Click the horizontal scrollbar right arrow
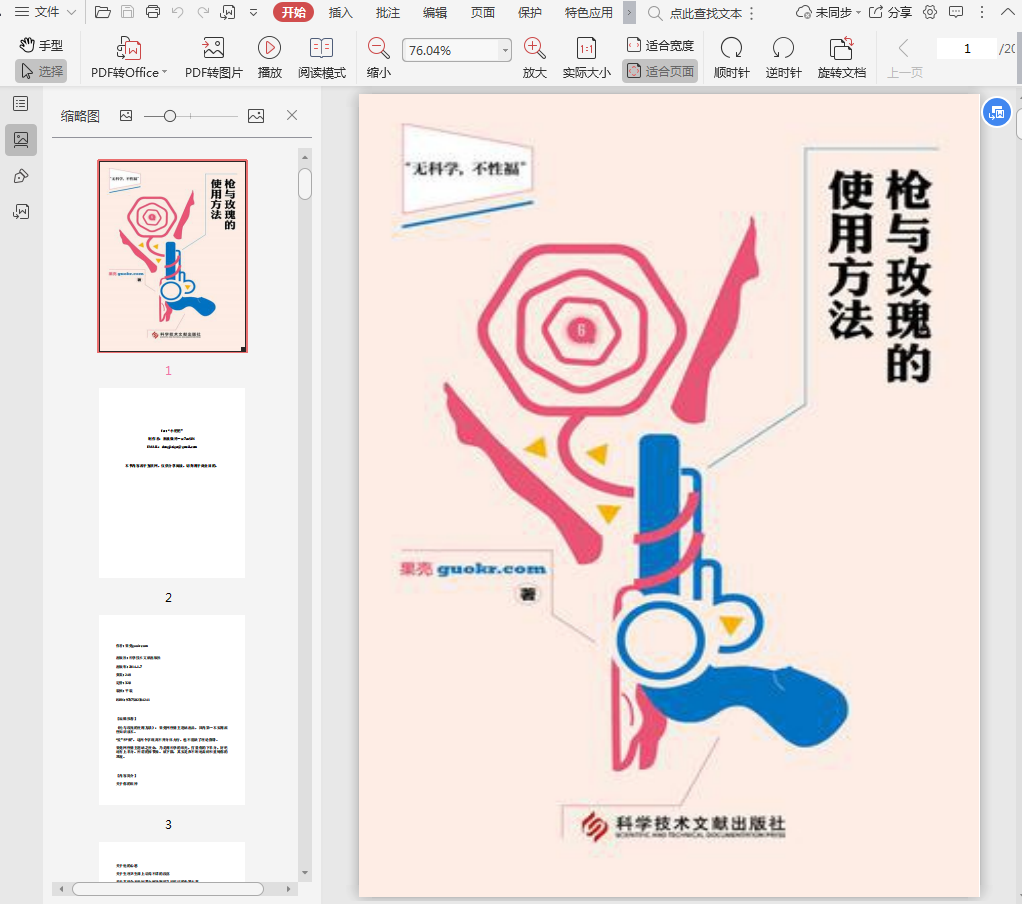Viewport: 1022px width, 904px height. 288,889
